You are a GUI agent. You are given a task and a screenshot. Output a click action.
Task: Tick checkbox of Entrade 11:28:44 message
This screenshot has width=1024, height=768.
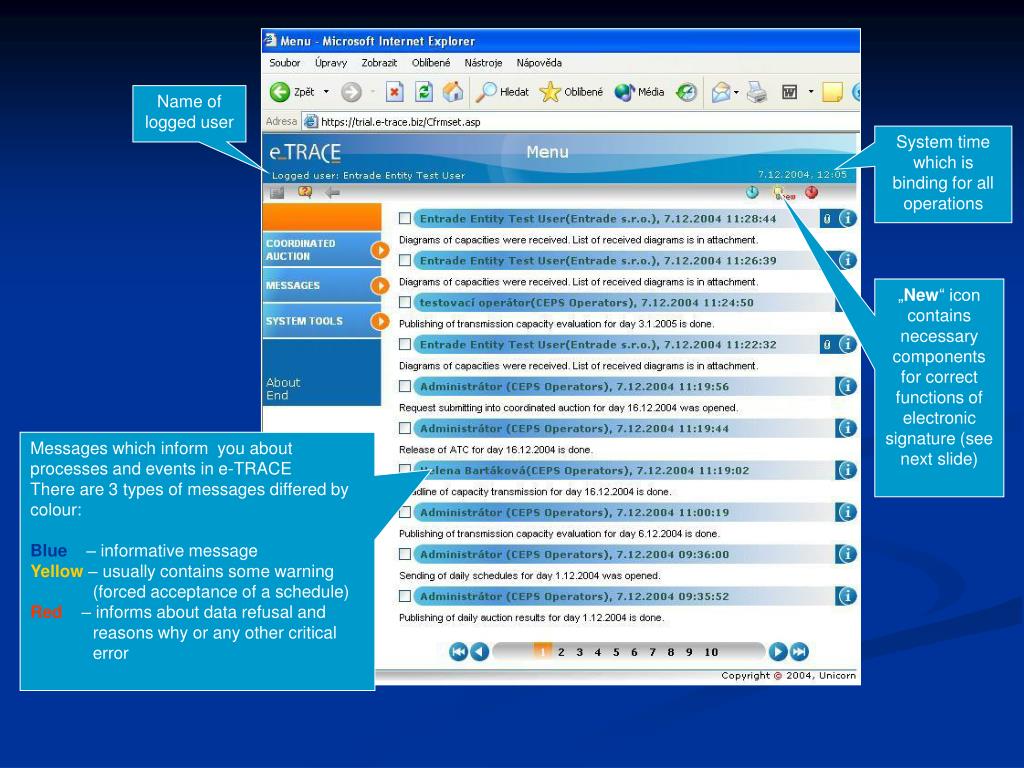pyautogui.click(x=405, y=218)
